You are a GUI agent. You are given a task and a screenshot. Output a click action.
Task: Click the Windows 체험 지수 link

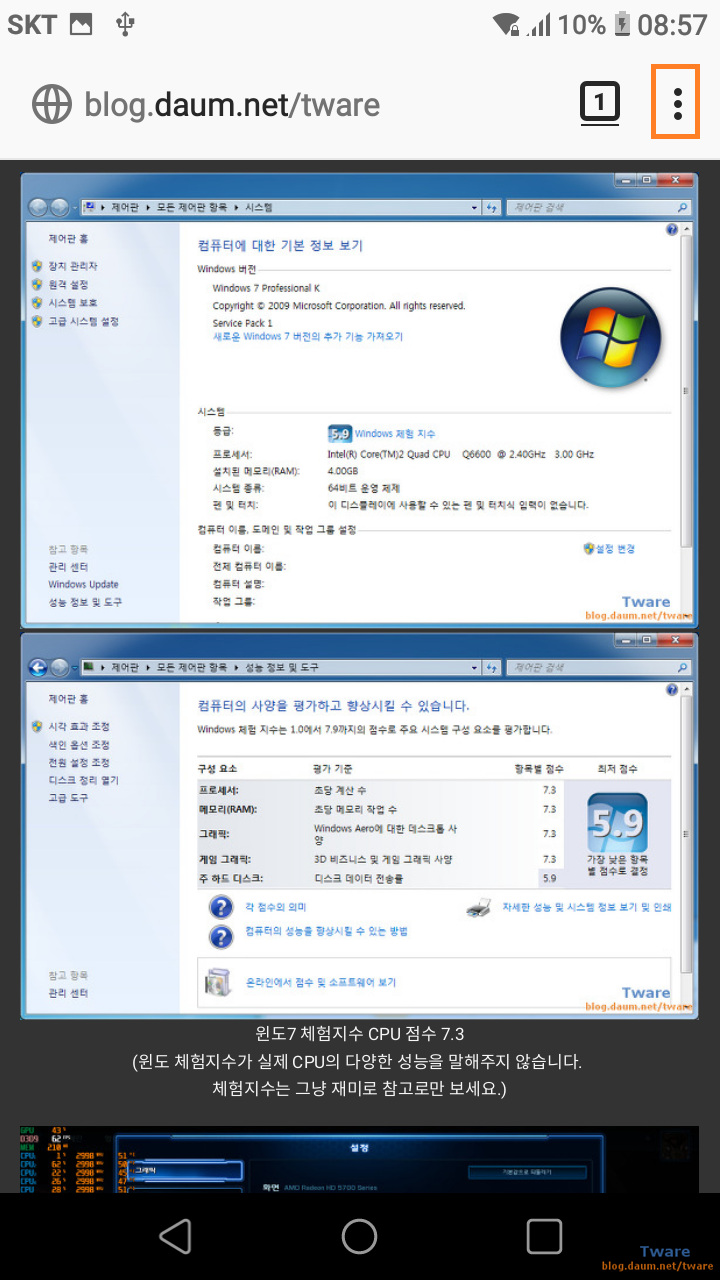click(x=395, y=434)
